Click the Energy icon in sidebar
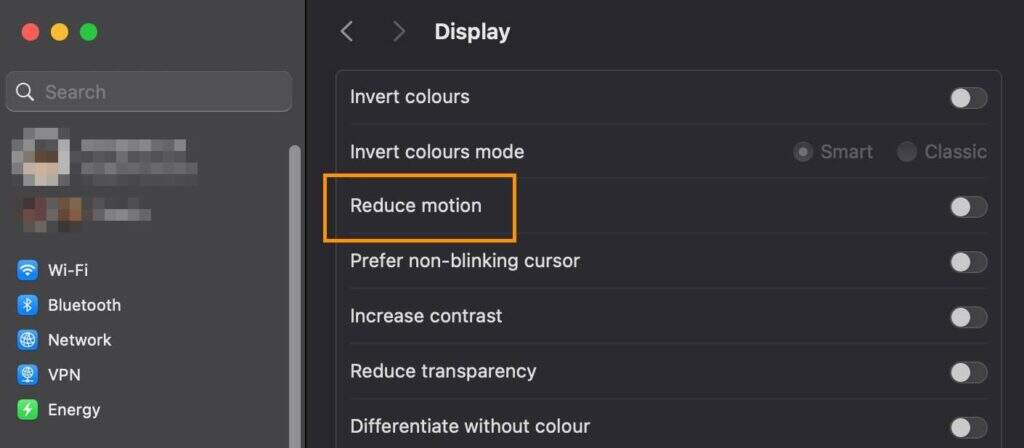The width and height of the screenshot is (1024, 448). 28,410
